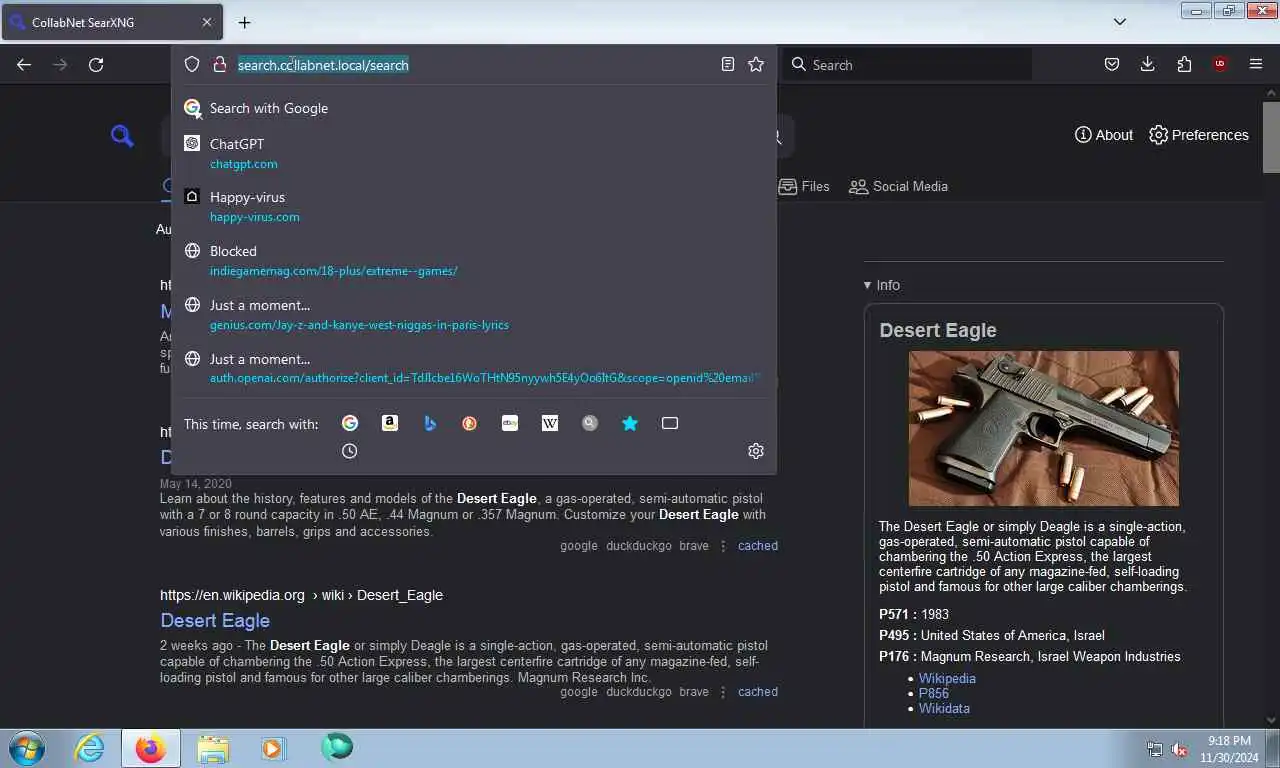
Task: Open the Pocket save icon
Action: (1112, 65)
